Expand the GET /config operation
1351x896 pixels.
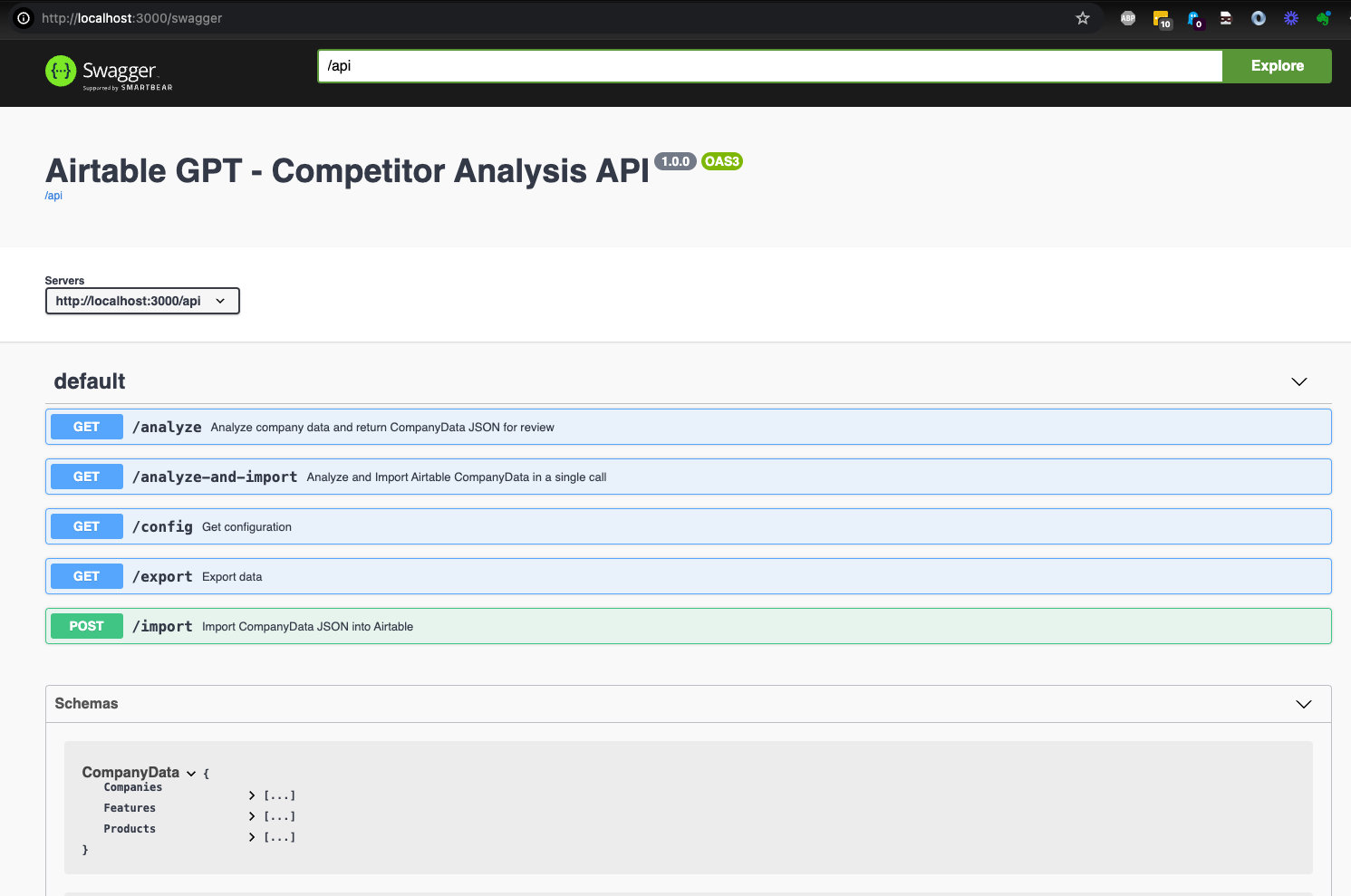[688, 526]
